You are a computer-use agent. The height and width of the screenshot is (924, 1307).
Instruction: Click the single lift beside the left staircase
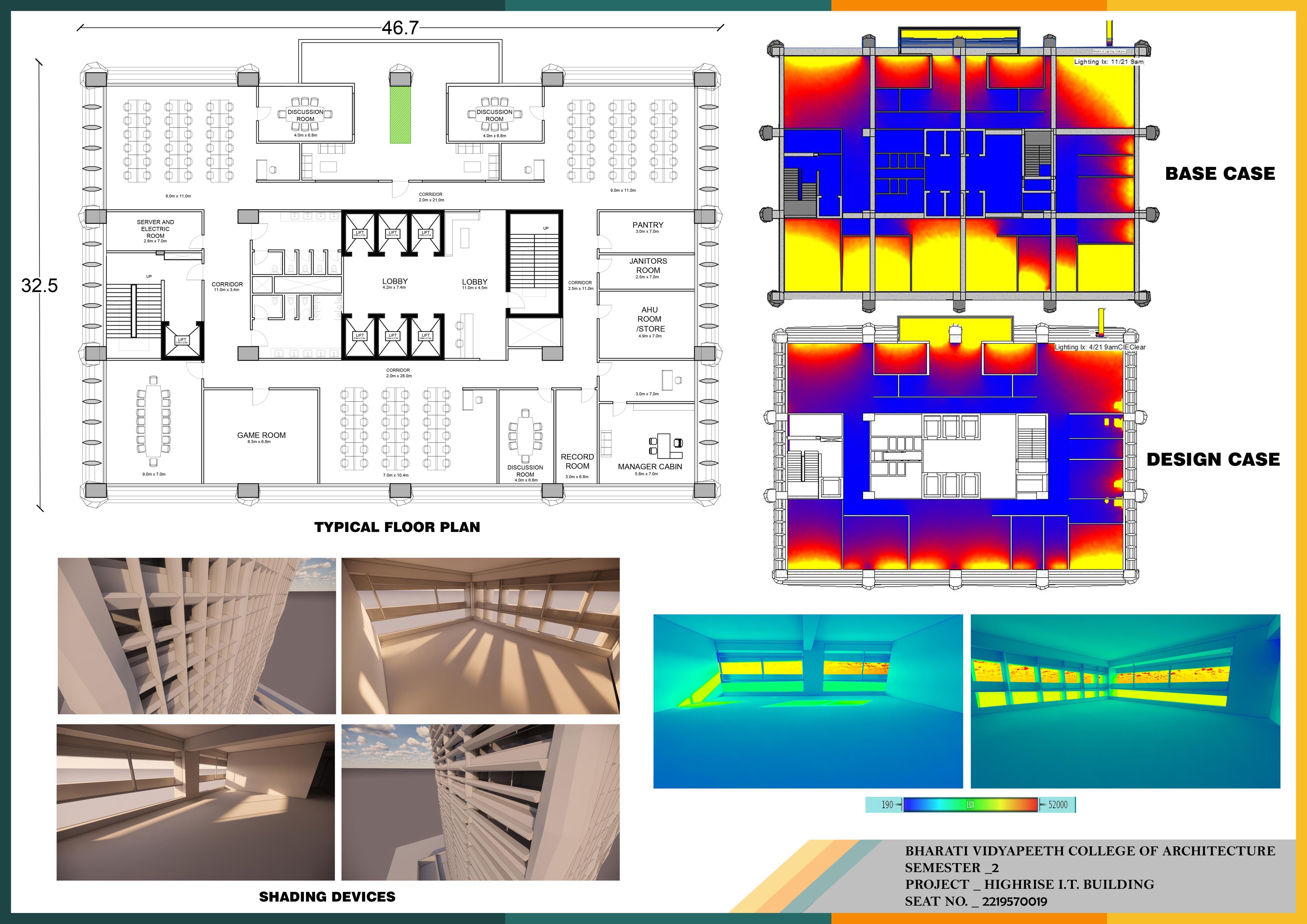coord(182,341)
